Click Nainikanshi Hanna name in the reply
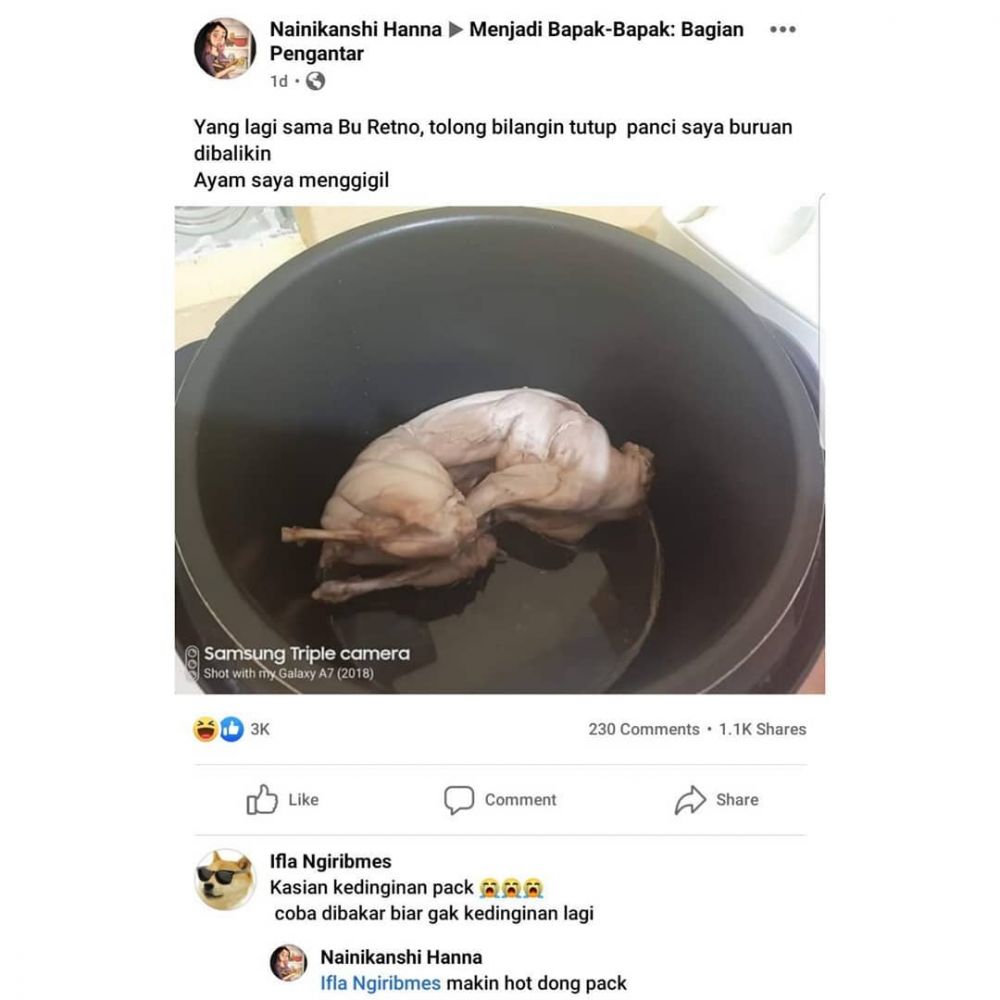1000x1000 pixels. pos(401,957)
